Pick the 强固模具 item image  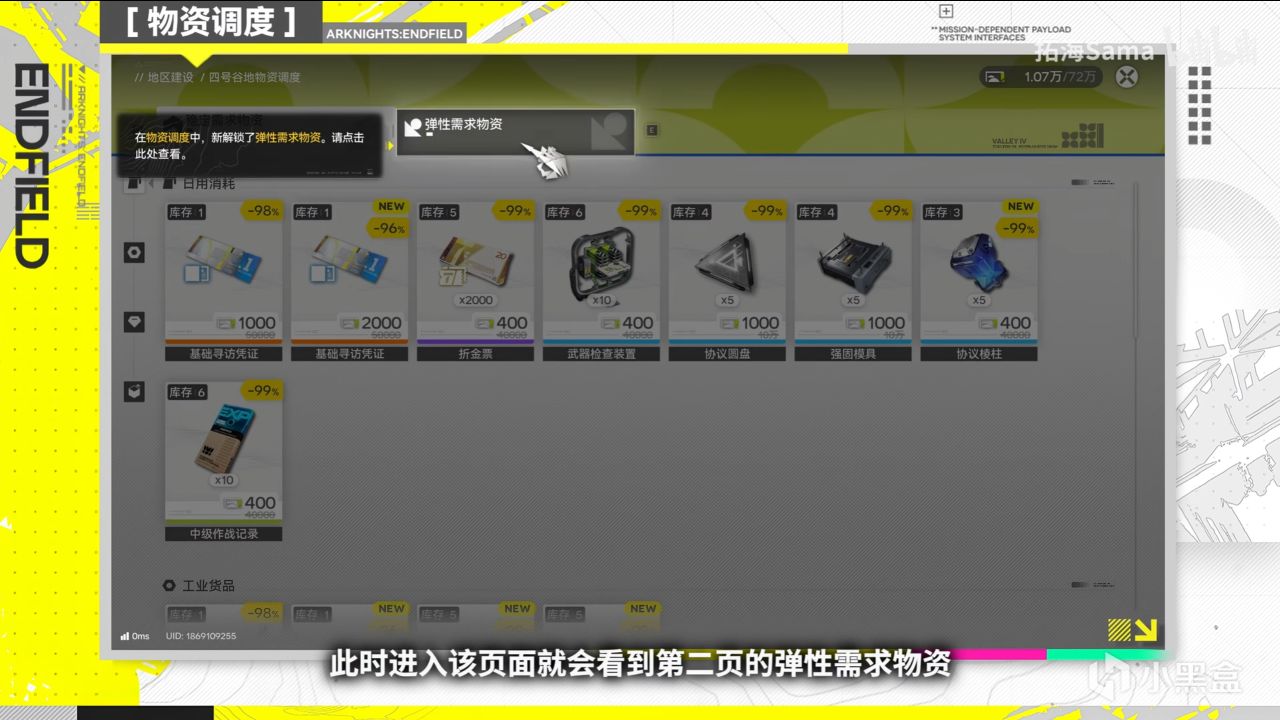click(853, 265)
